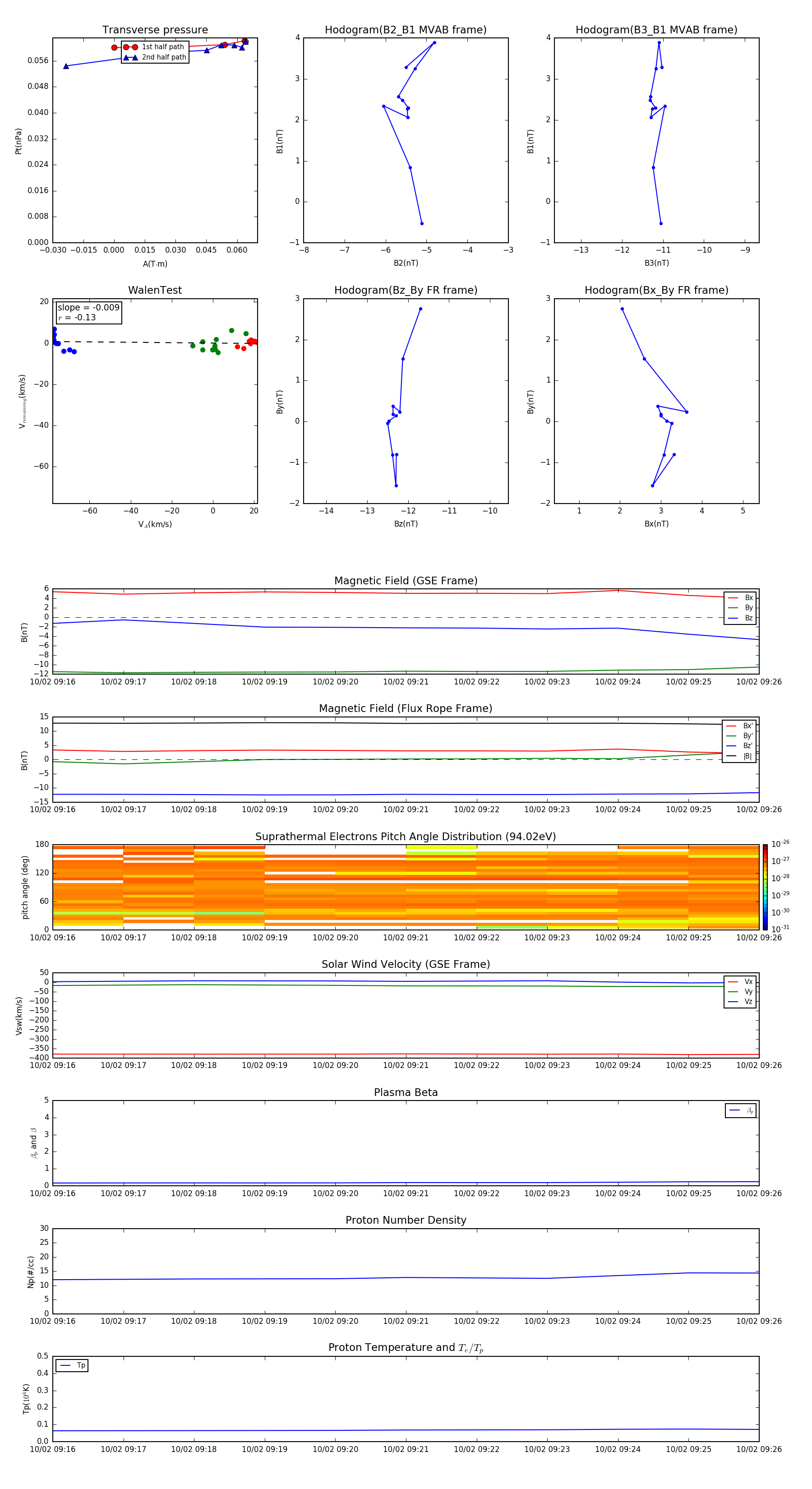Click the "Np(#/cc)" y-axis label
The width and height of the screenshot is (812, 1489).
31,1271
